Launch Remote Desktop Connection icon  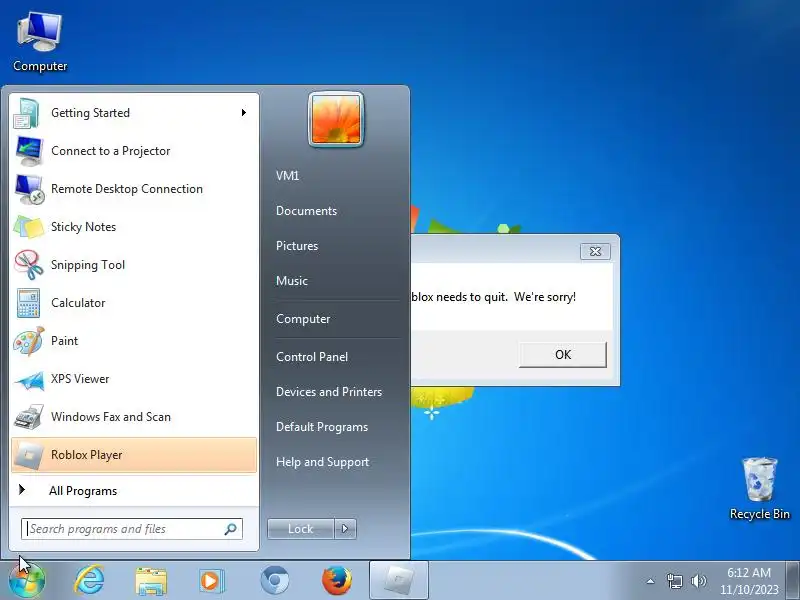[x=29, y=189]
